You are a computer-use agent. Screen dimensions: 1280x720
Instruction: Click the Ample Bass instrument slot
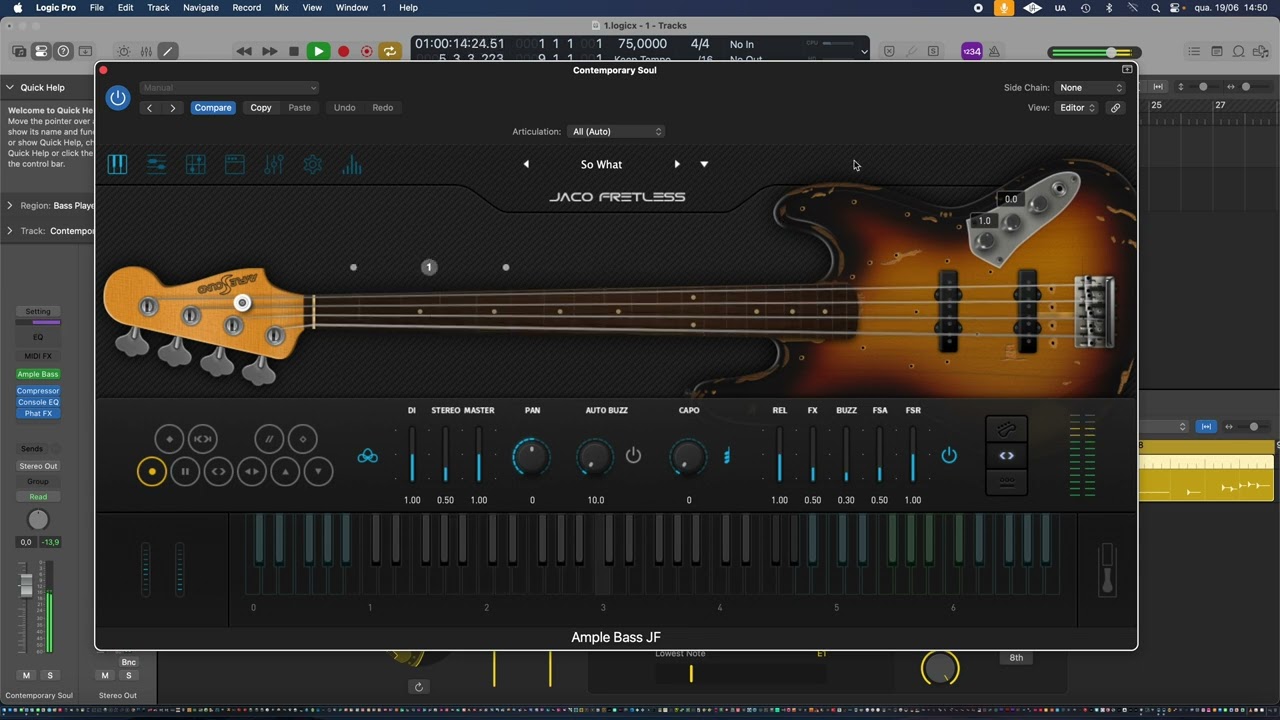pyautogui.click(x=38, y=374)
